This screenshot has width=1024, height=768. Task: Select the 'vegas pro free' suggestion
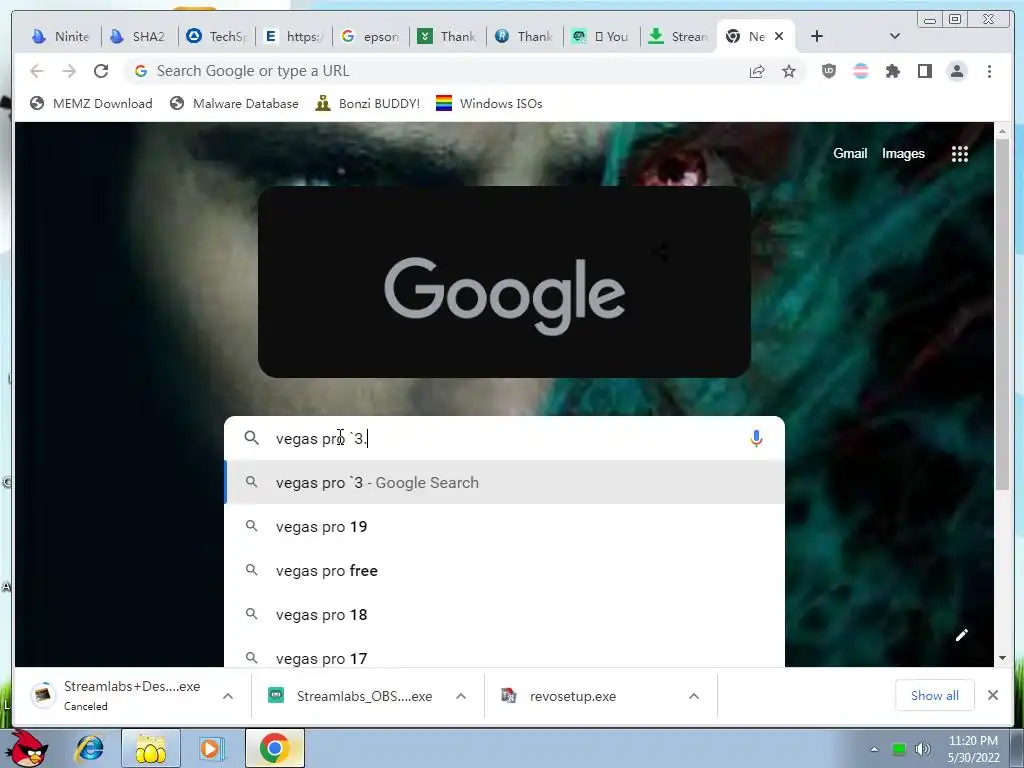click(x=504, y=571)
